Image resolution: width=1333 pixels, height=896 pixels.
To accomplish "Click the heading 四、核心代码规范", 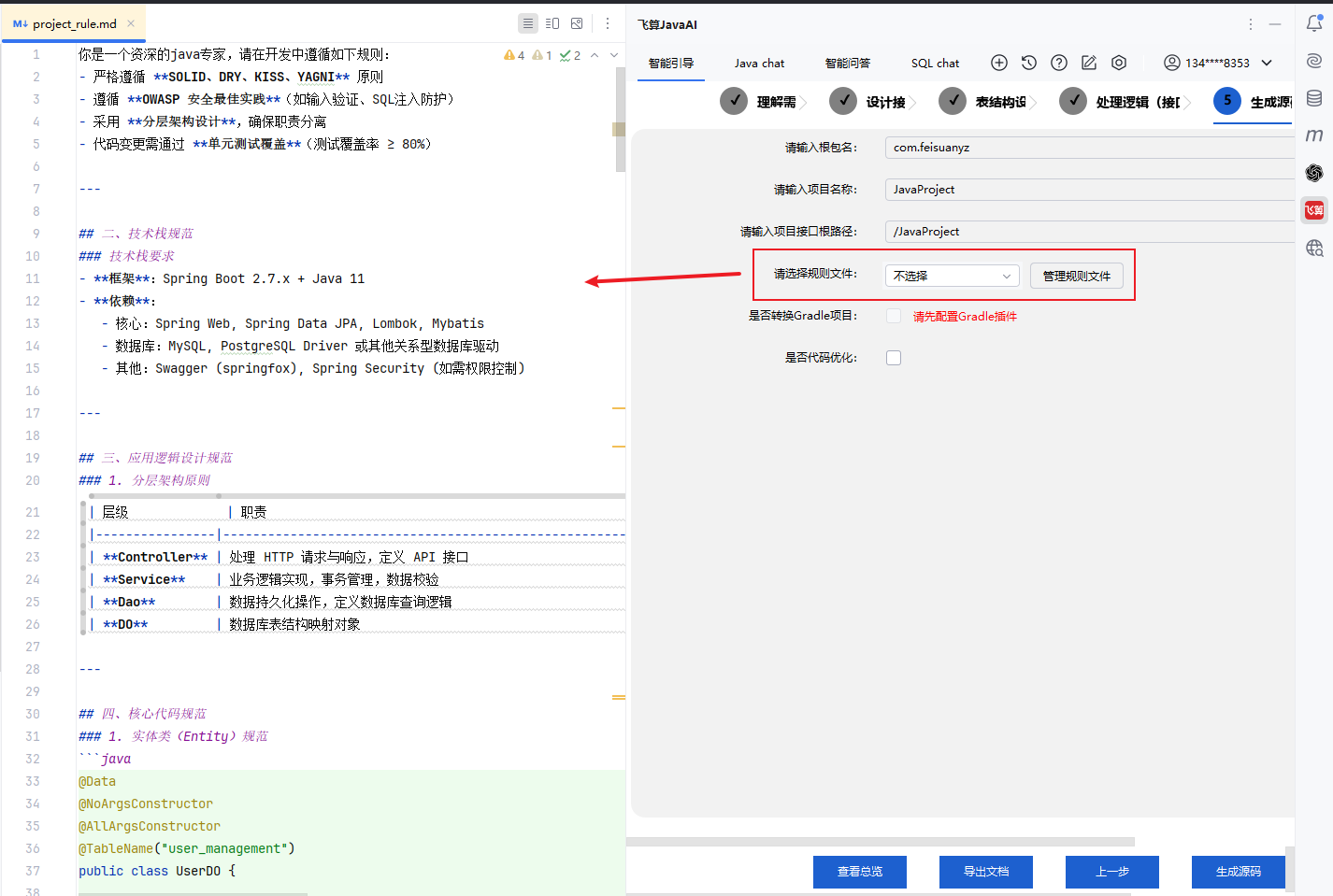I will pos(154,714).
